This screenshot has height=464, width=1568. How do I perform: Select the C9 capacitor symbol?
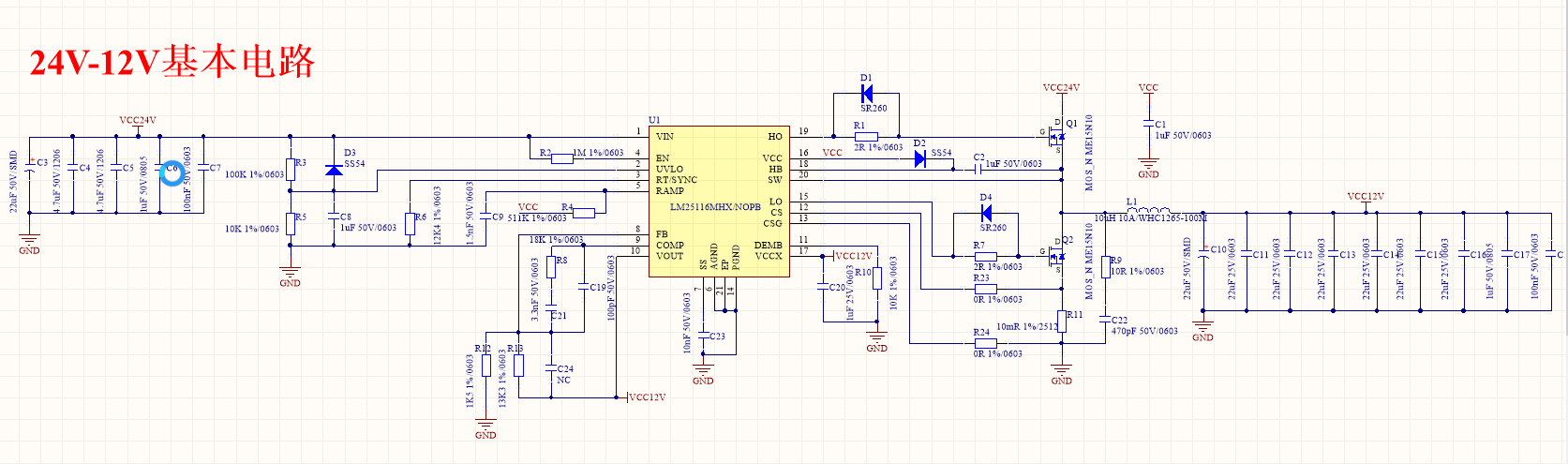pos(485,217)
